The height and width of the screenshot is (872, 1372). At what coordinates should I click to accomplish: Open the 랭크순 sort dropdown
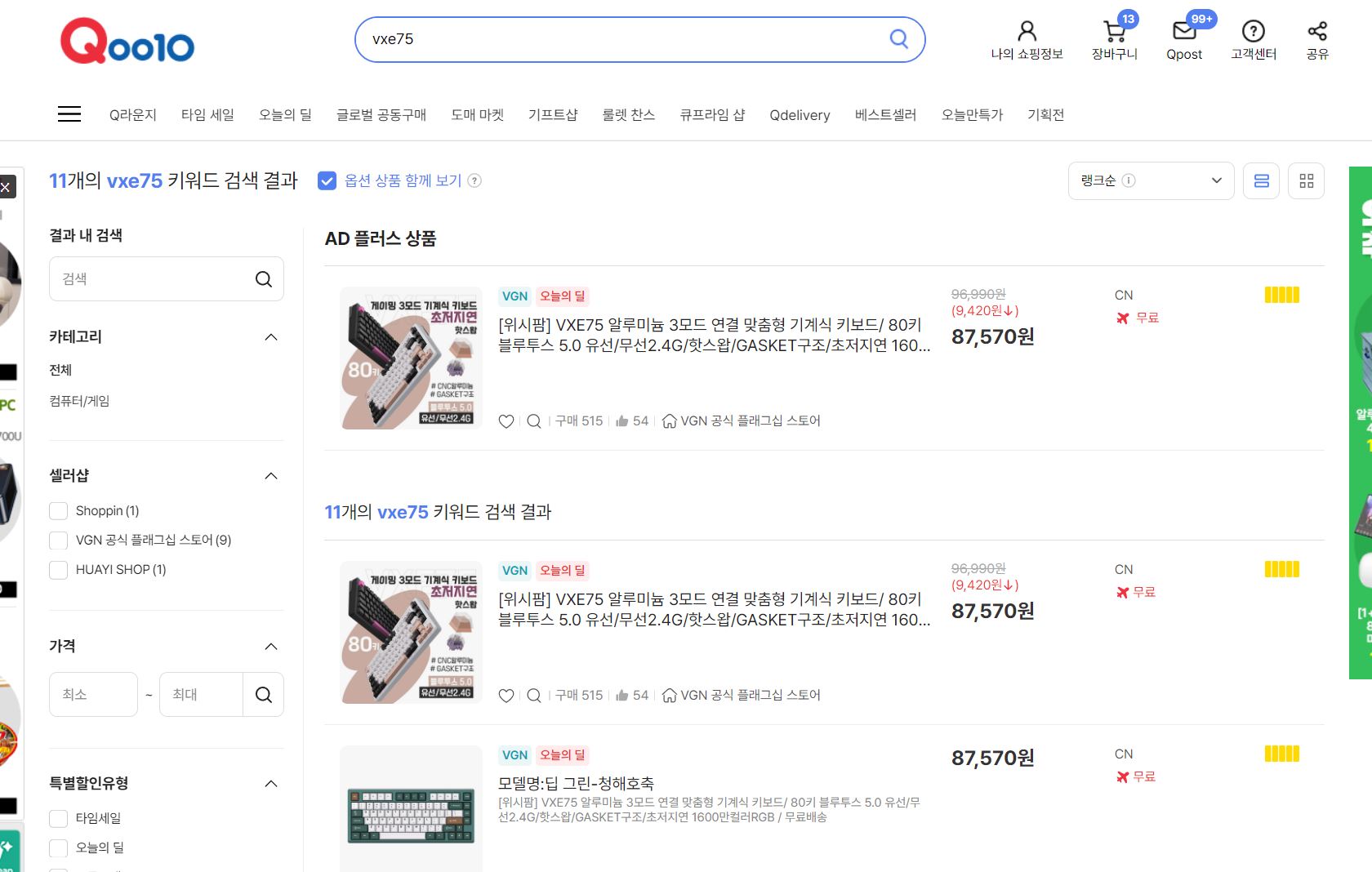(1151, 180)
